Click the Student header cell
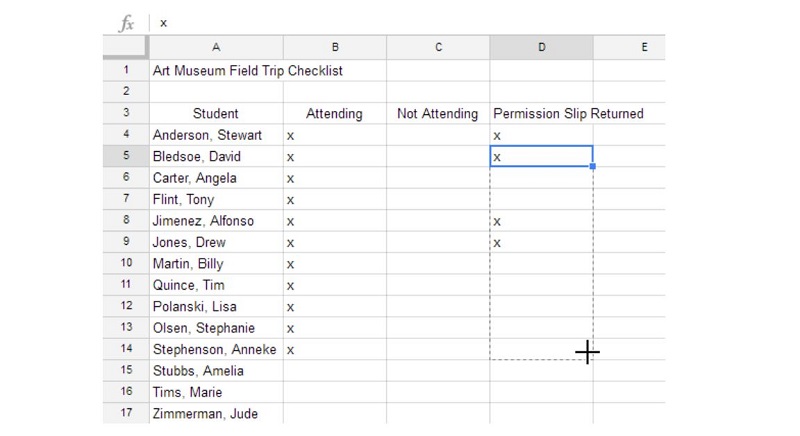Image resolution: width=800 pixels, height=436 pixels. 216,113
